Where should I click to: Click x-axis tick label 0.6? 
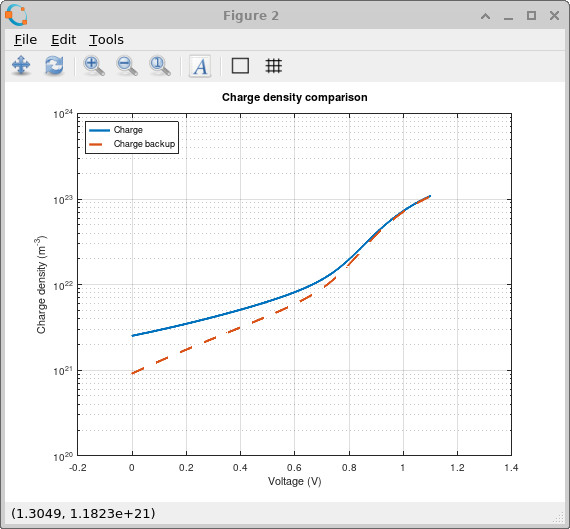pyautogui.click(x=294, y=468)
